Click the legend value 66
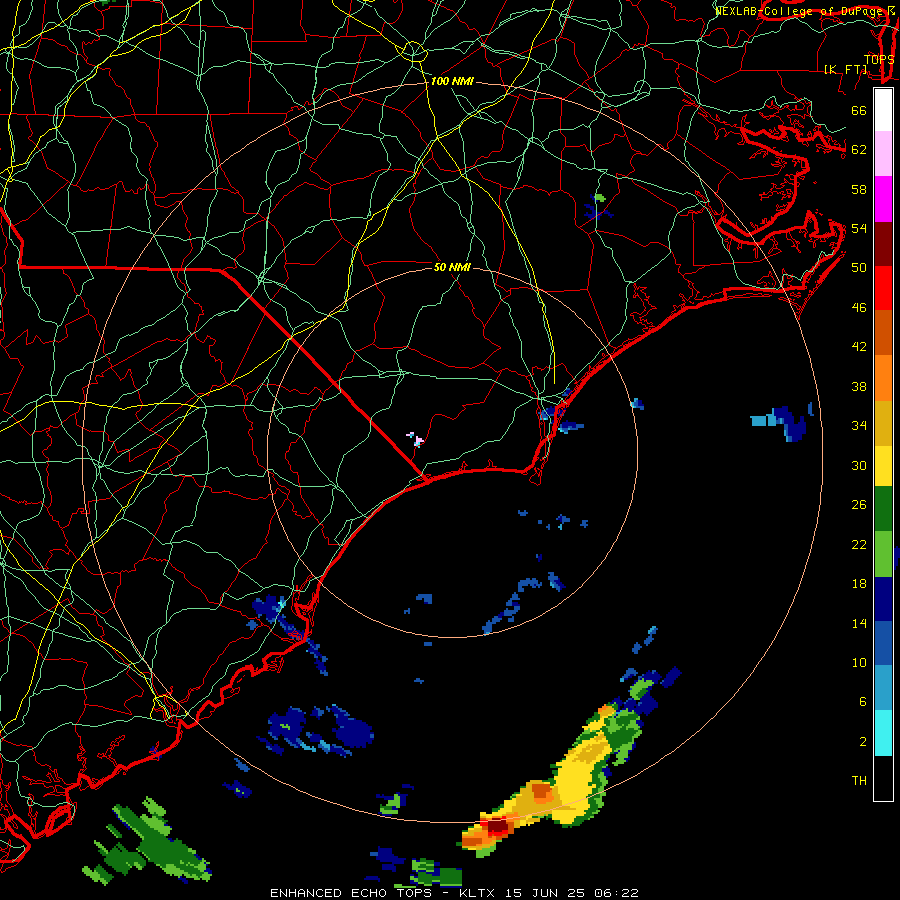The width and height of the screenshot is (900, 900). (x=859, y=110)
